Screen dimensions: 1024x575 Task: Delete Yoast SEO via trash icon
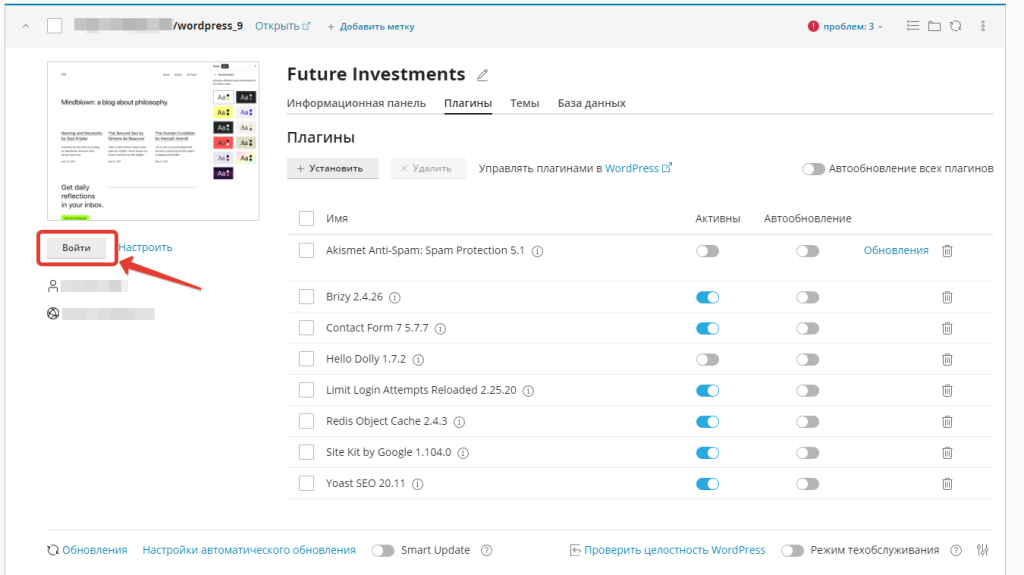click(x=948, y=484)
